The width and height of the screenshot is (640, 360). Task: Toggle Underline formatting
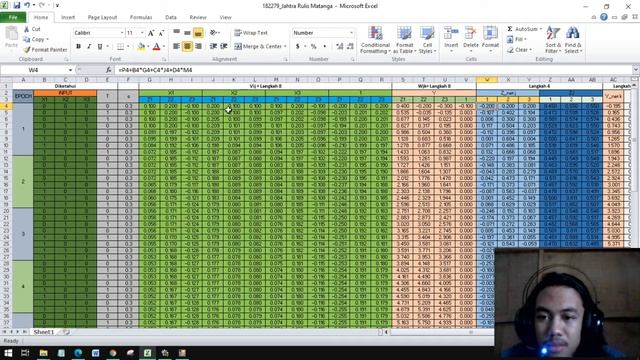pyautogui.click(x=100, y=47)
